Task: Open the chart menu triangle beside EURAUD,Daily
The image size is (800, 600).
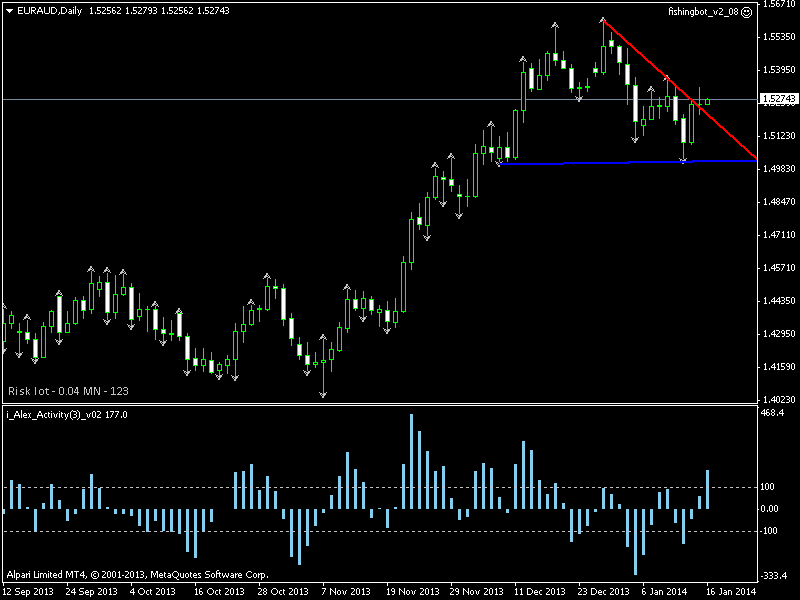Action: 9,11
